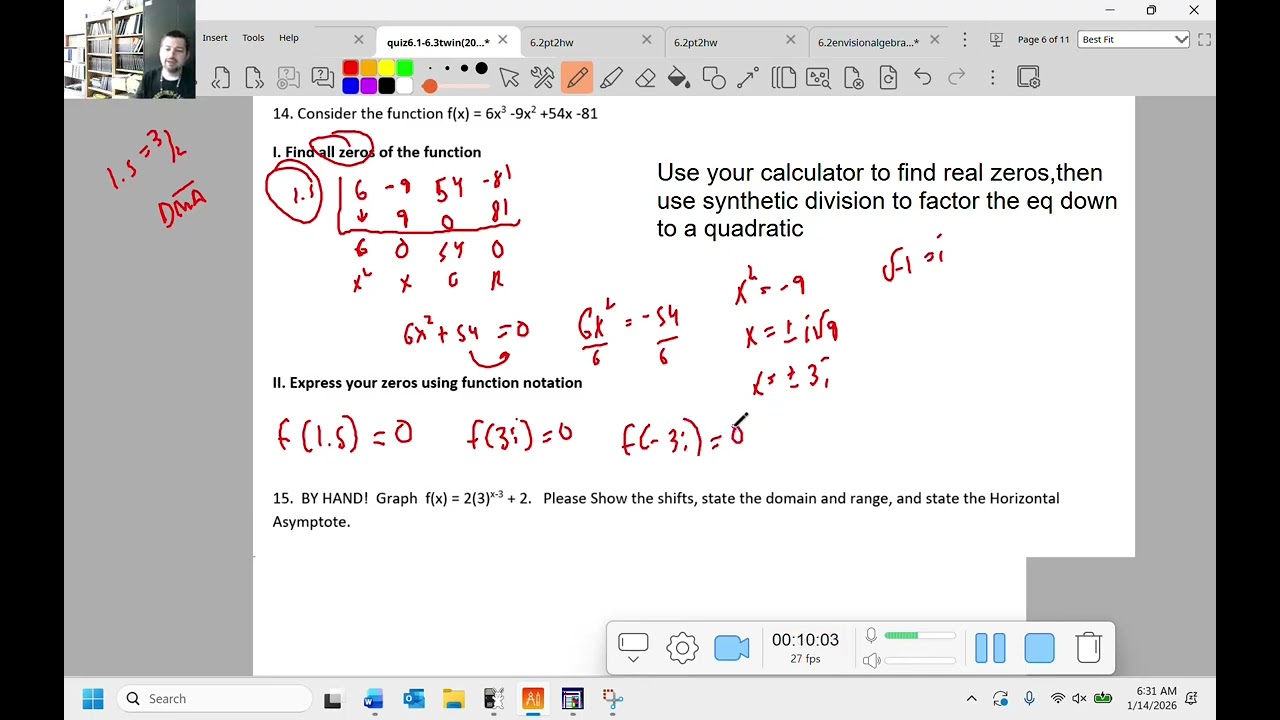
Task: Open the recorder settings gear
Action: click(x=682, y=648)
